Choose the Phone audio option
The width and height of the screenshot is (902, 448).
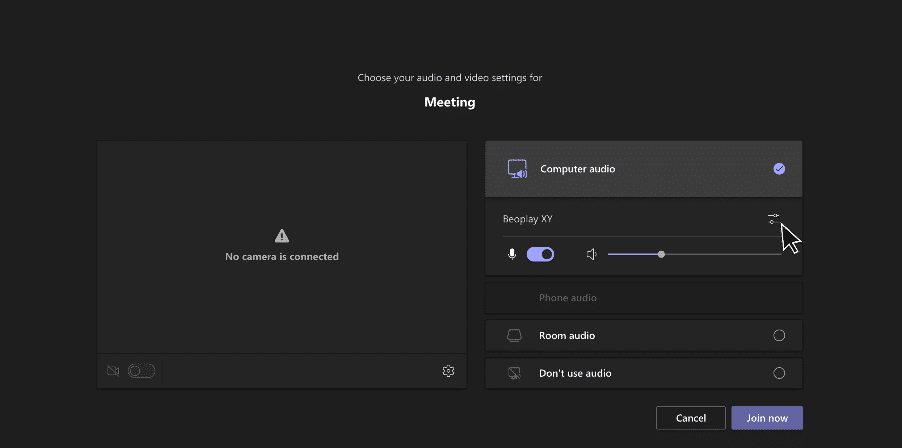[644, 298]
